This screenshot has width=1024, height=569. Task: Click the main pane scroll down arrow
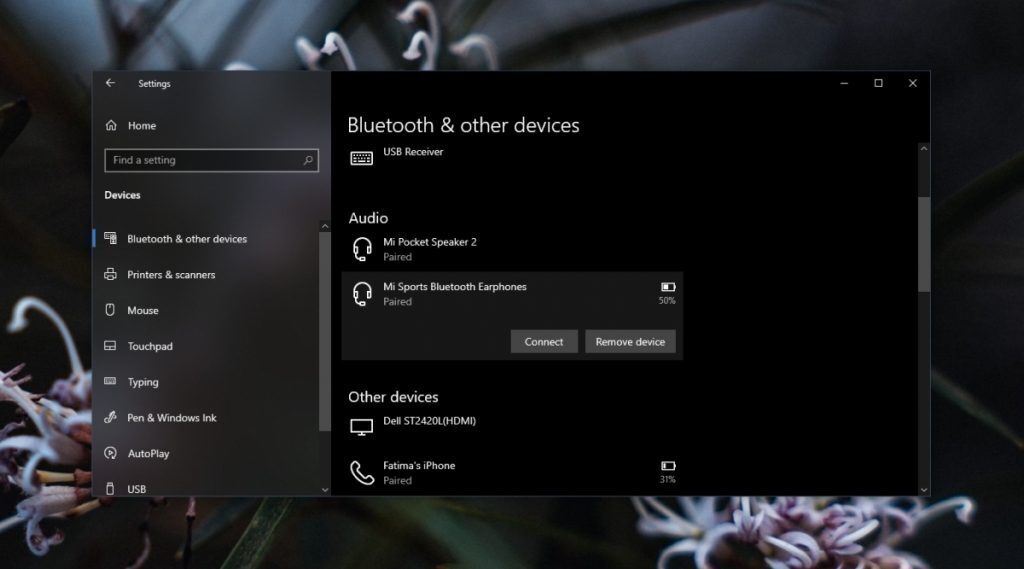tap(923, 489)
